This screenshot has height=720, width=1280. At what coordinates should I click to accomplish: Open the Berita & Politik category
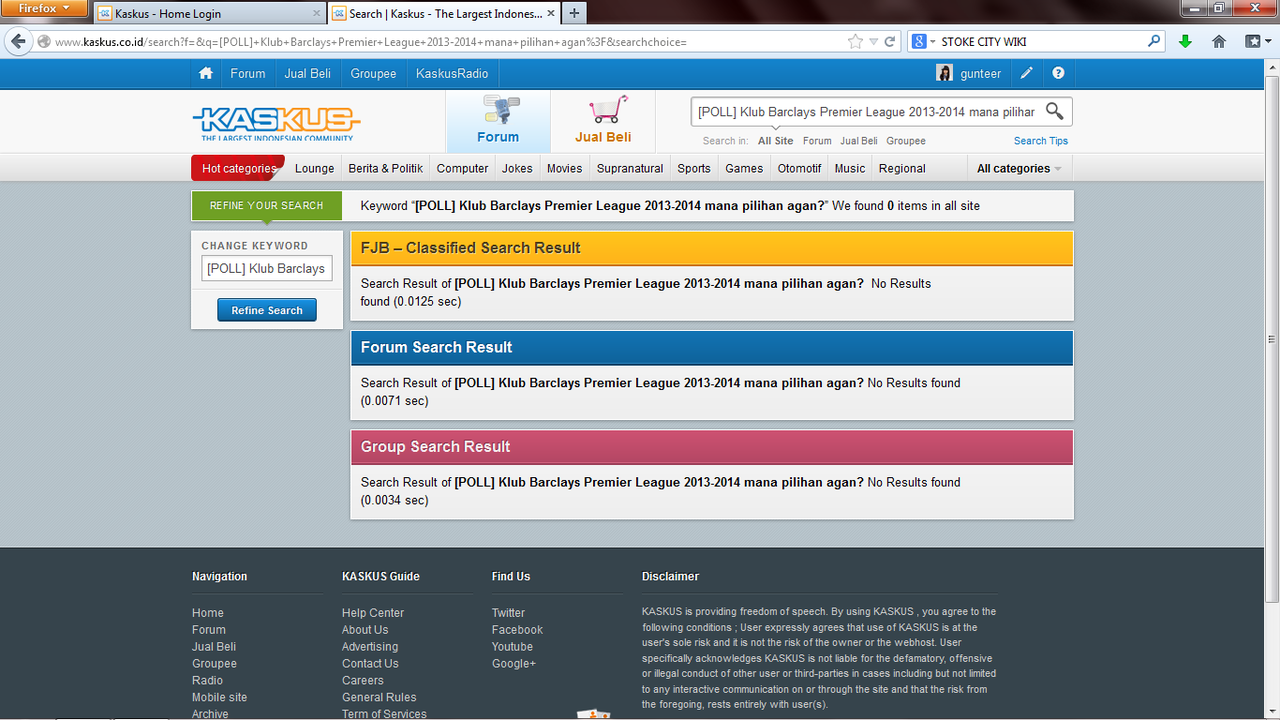coord(385,168)
